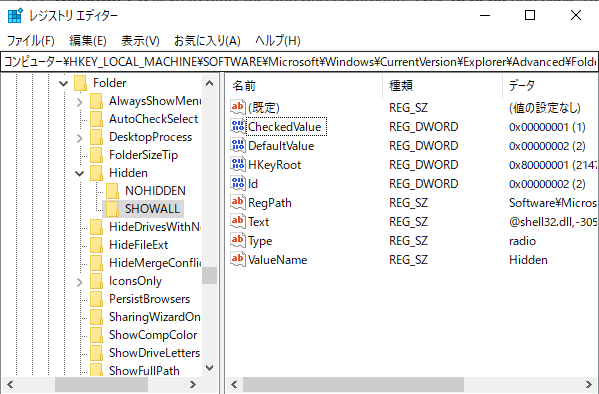
Task: Open the お気に入り(A) menu
Action: pyautogui.click(x=207, y=41)
